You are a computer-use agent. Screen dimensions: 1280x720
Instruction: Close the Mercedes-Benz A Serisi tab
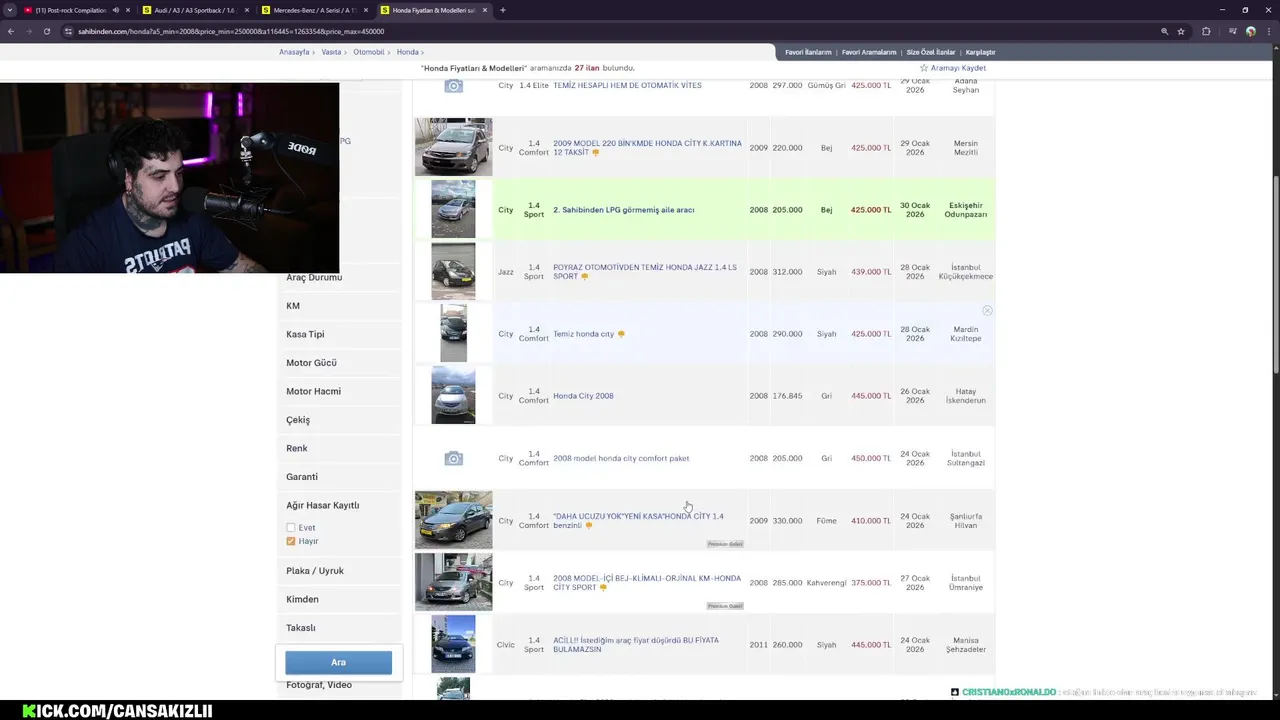[366, 10]
